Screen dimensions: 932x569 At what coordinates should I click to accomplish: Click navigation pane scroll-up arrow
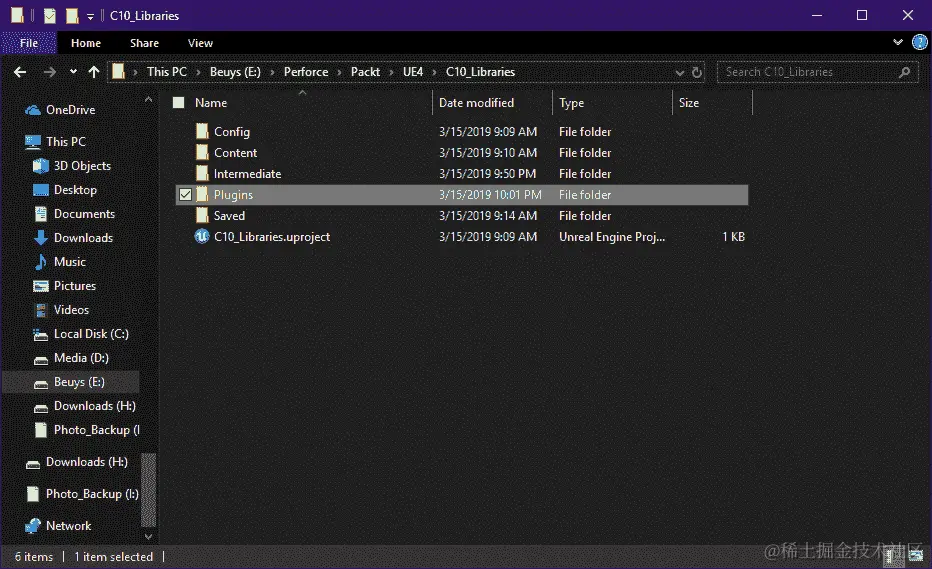pyautogui.click(x=149, y=99)
